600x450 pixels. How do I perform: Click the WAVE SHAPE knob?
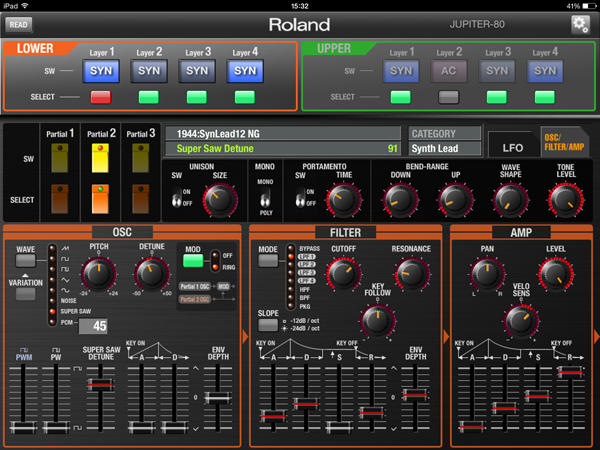point(510,200)
